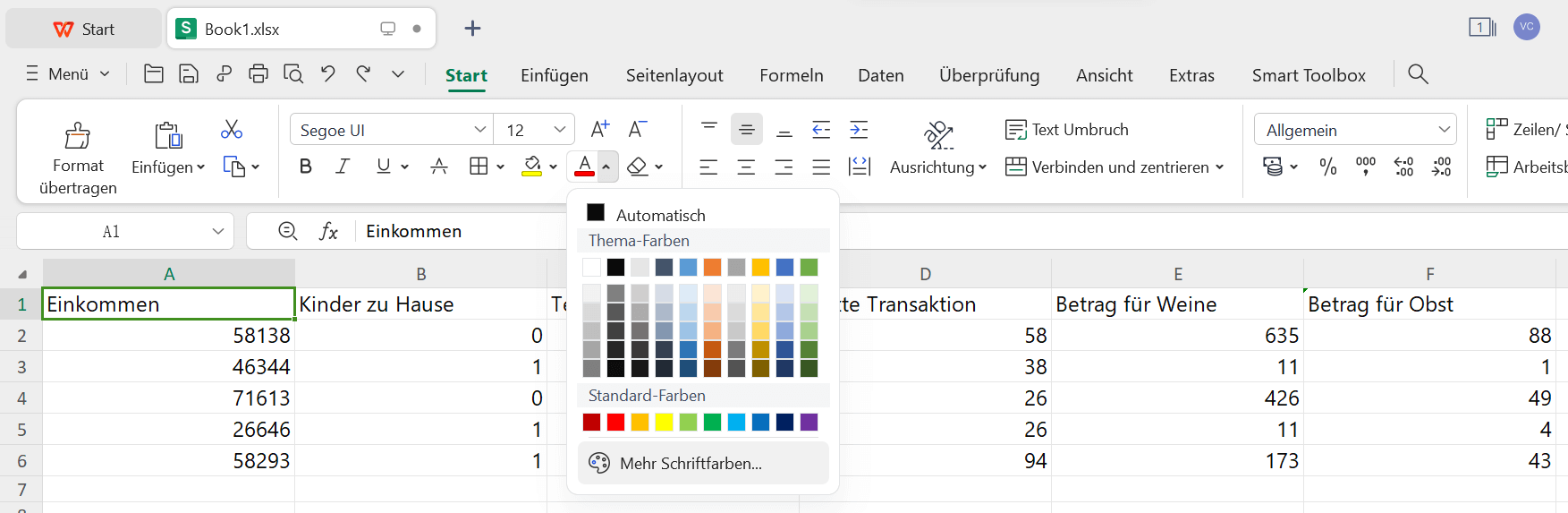The image size is (1568, 513).
Task: Toggle italic formatting
Action: coord(342,167)
